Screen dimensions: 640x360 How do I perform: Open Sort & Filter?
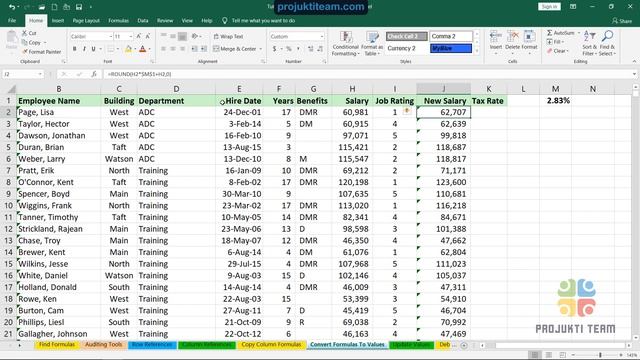coord(589,43)
